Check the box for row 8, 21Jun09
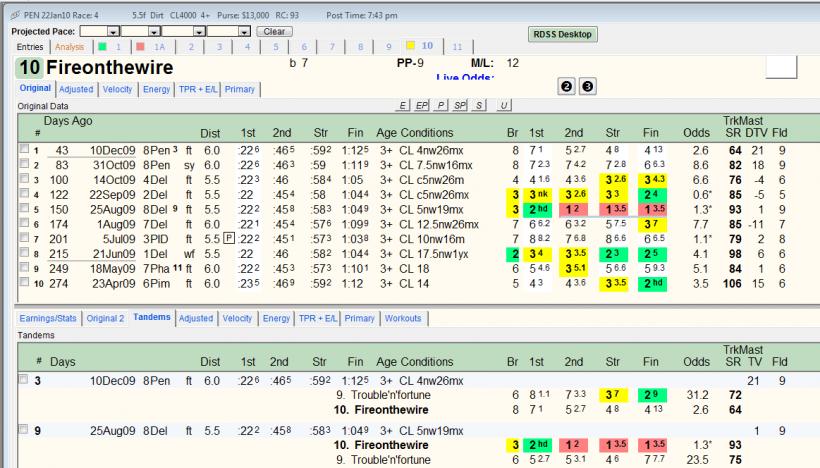Screen dimensions: 820x468 (24, 253)
